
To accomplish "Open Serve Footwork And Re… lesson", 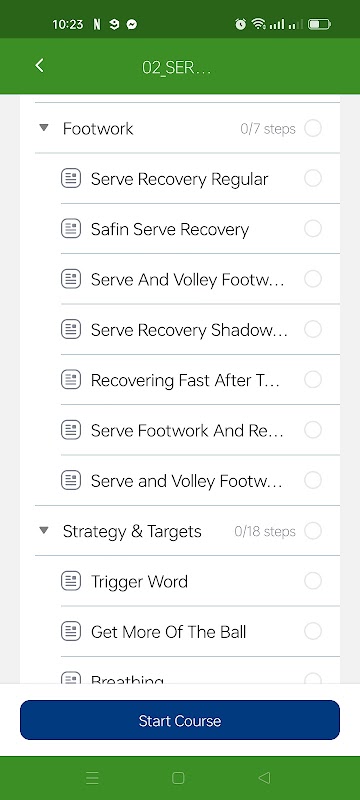I will (x=187, y=431).
